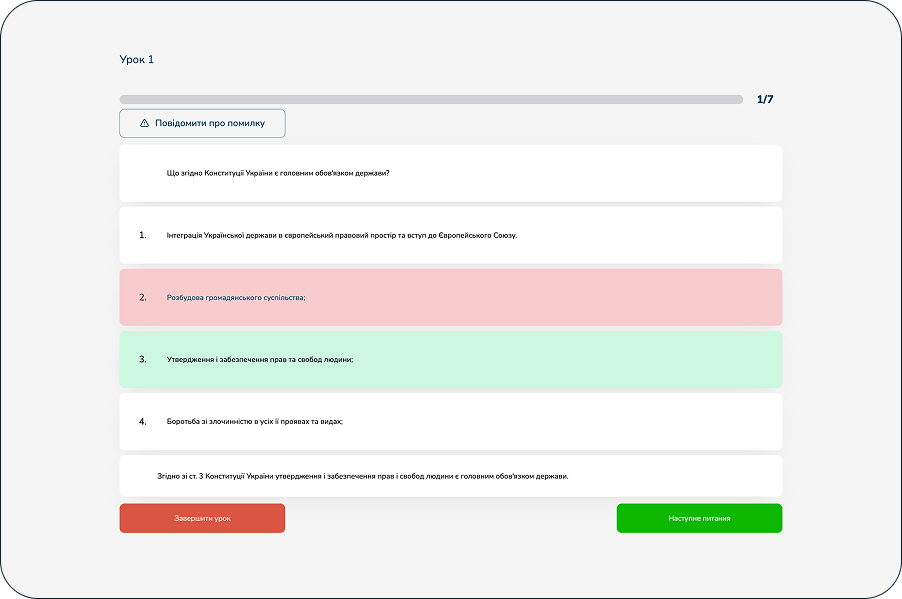Click the number "3." in the green row
This screenshot has width=902, height=599.
[x=142, y=359]
